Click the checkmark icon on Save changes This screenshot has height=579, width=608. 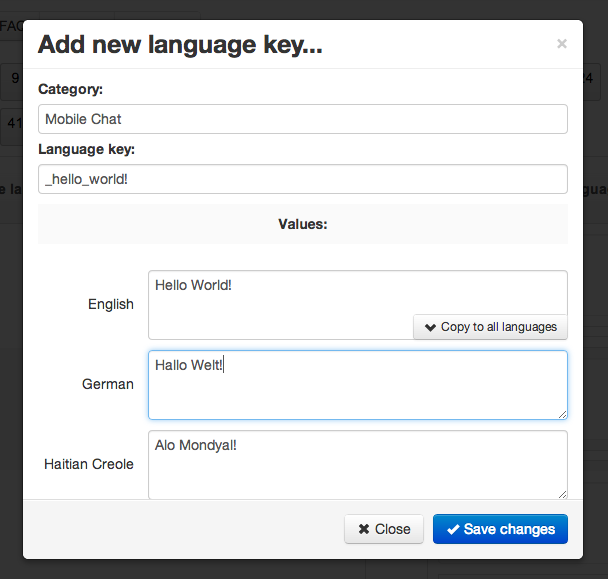[453, 529]
